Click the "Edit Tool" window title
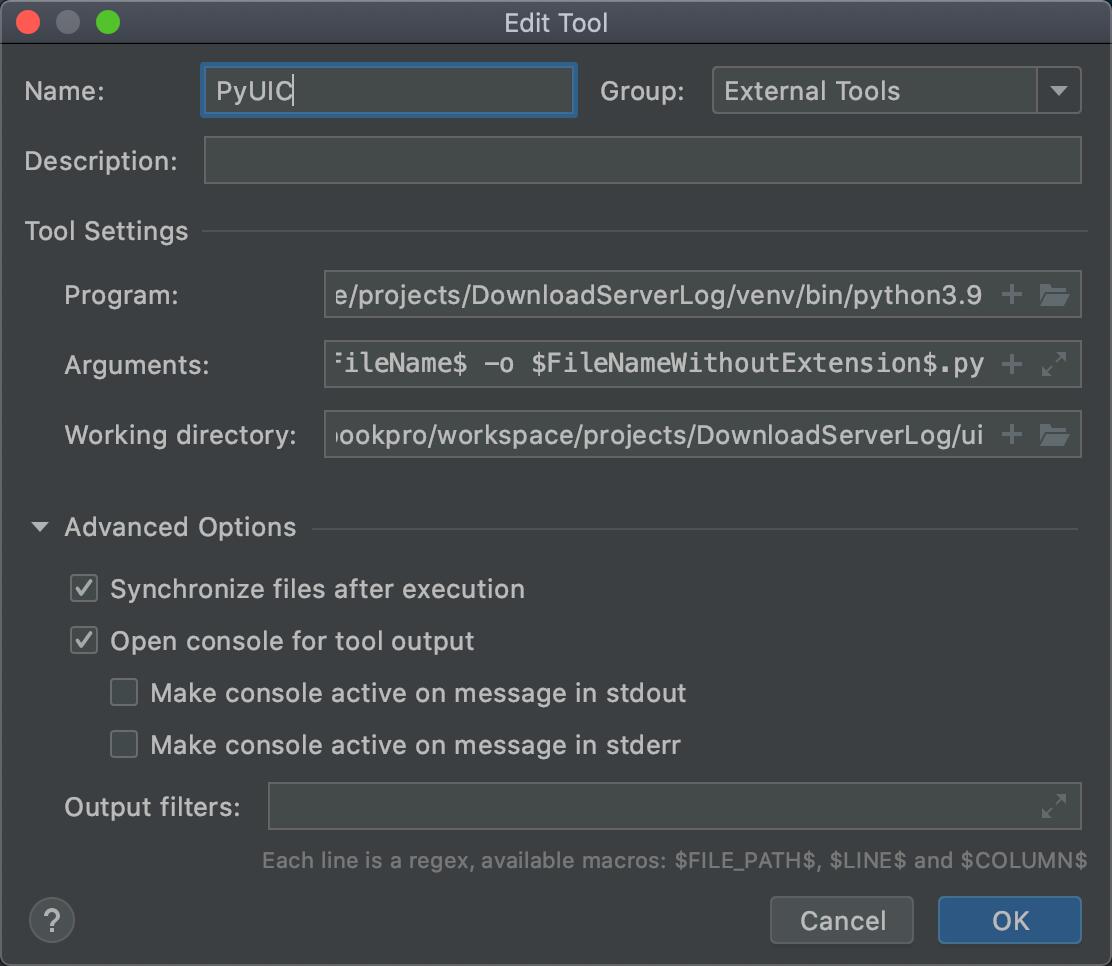Viewport: 1112px width, 966px height. [556, 23]
